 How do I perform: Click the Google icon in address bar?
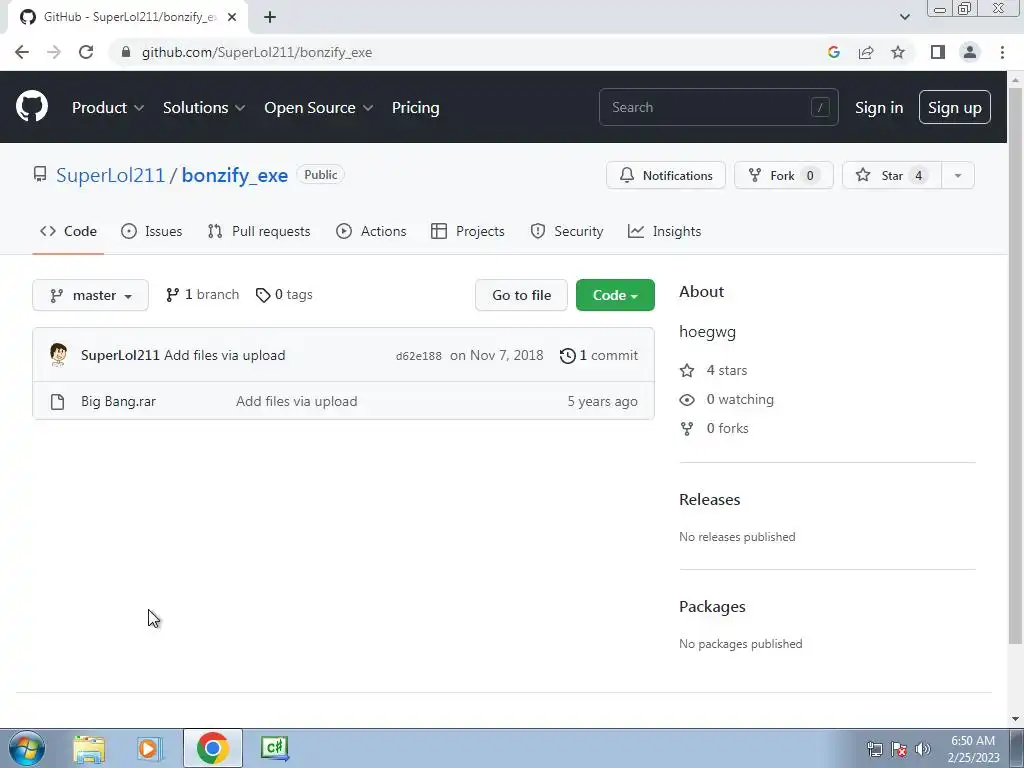[833, 52]
